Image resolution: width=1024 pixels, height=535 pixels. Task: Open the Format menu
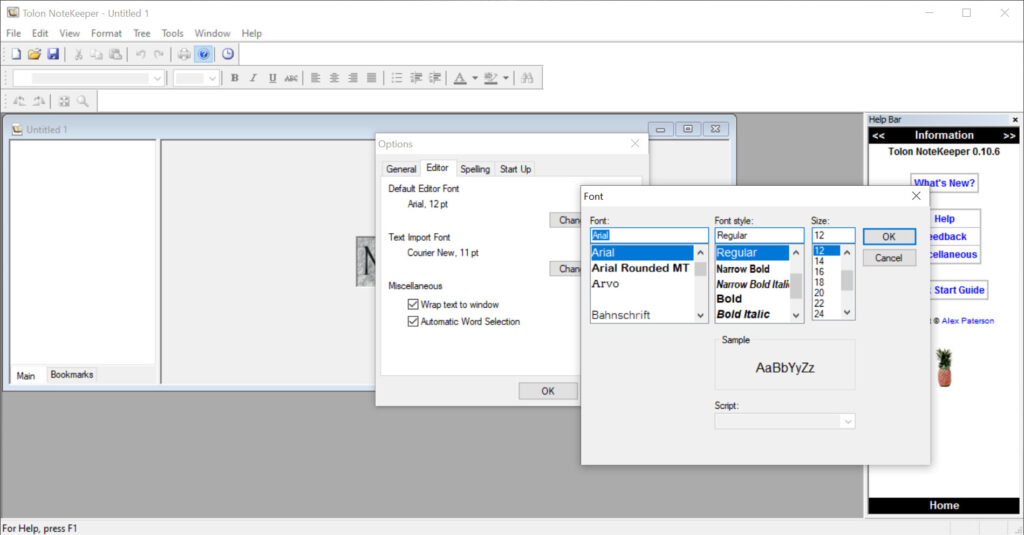point(106,33)
